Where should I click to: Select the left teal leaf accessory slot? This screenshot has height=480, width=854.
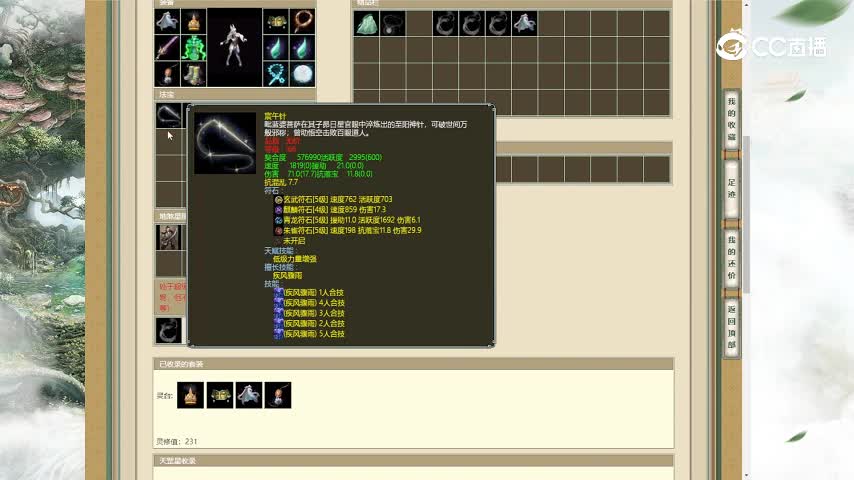[x=276, y=48]
